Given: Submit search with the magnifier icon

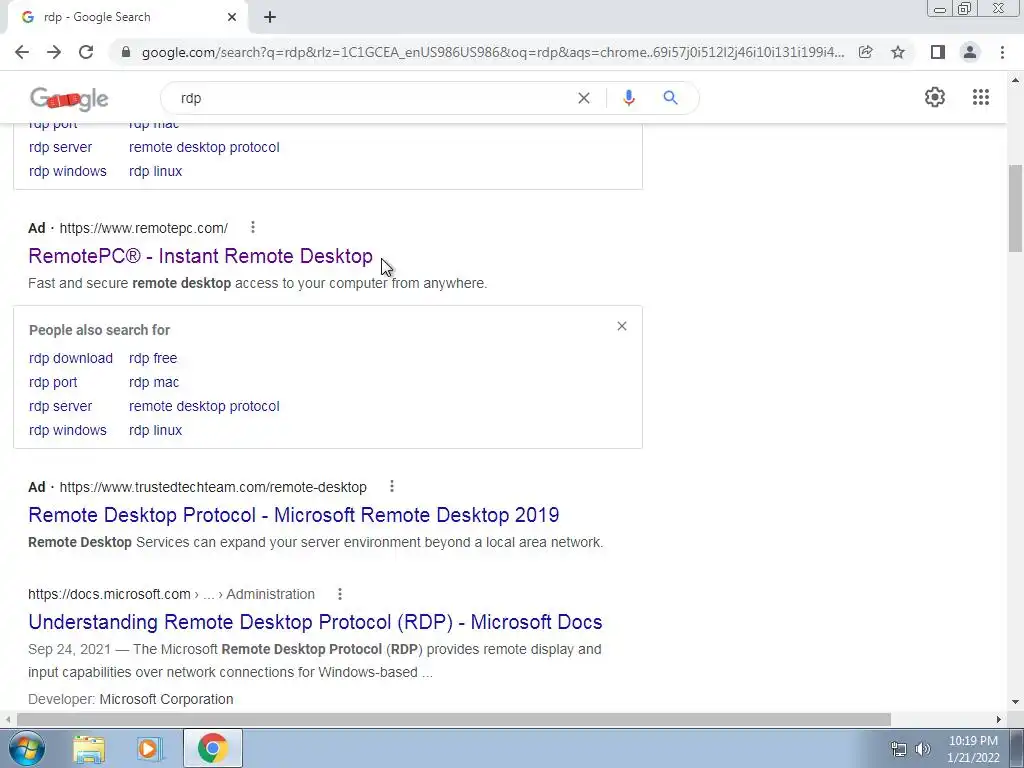Looking at the screenshot, I should pyautogui.click(x=670, y=98).
